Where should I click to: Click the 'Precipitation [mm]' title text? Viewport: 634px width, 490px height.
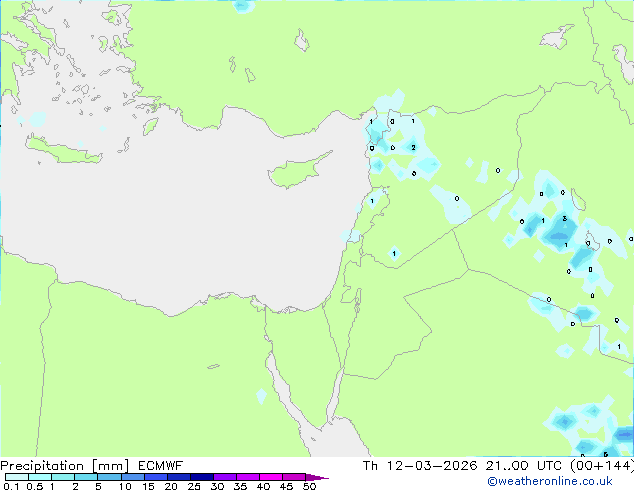pos(65,466)
